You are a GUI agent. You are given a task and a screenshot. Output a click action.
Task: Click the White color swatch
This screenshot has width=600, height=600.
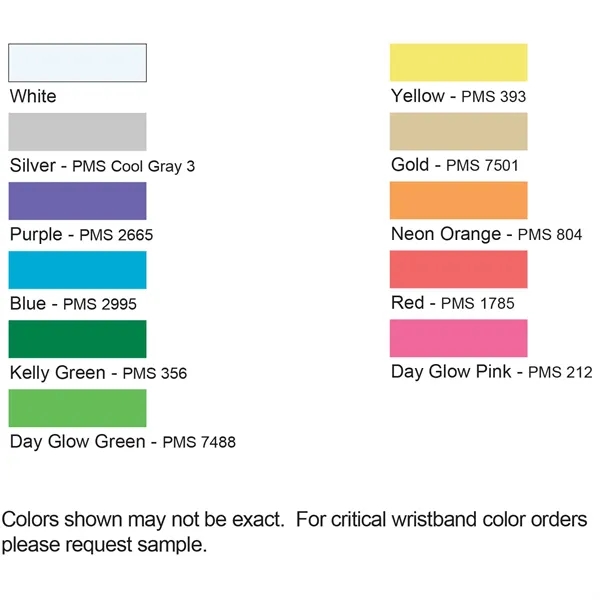point(77,63)
